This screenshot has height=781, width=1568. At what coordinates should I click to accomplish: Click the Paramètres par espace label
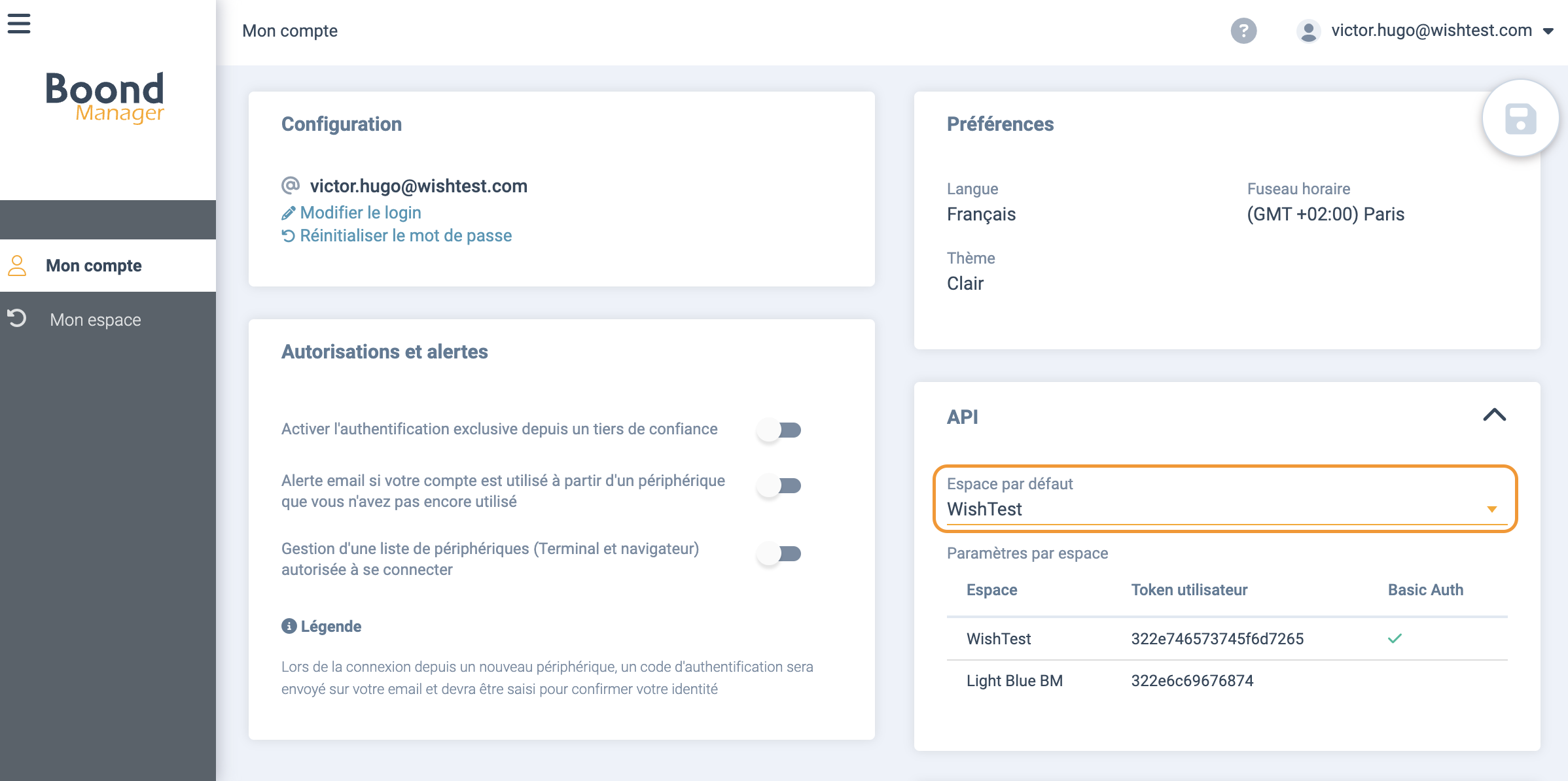pyautogui.click(x=1027, y=553)
